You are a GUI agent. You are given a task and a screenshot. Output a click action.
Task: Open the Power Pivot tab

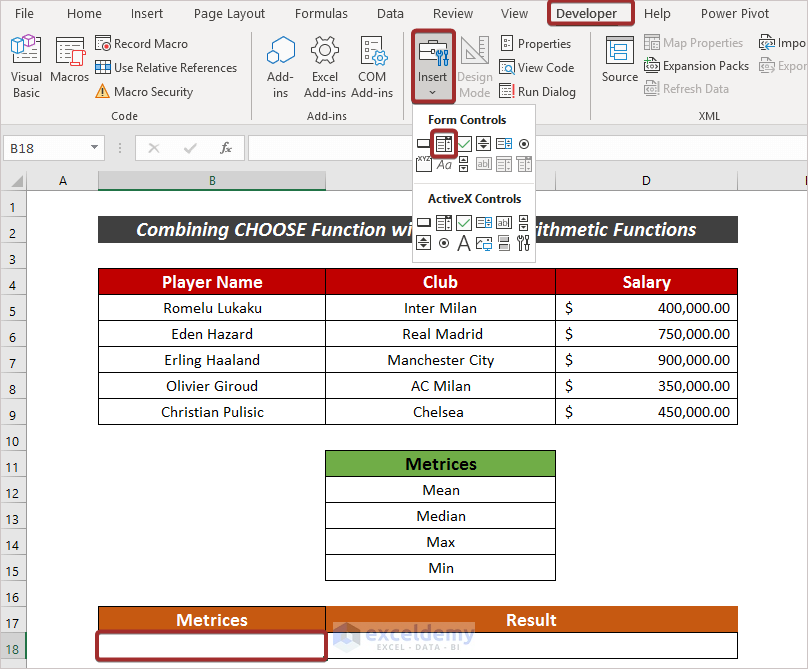734,13
